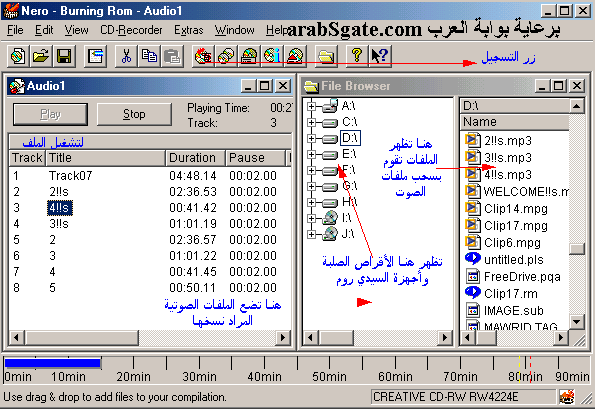The image size is (595, 409).
Task: Select track with duration 00:50.11
Action: click(150, 288)
